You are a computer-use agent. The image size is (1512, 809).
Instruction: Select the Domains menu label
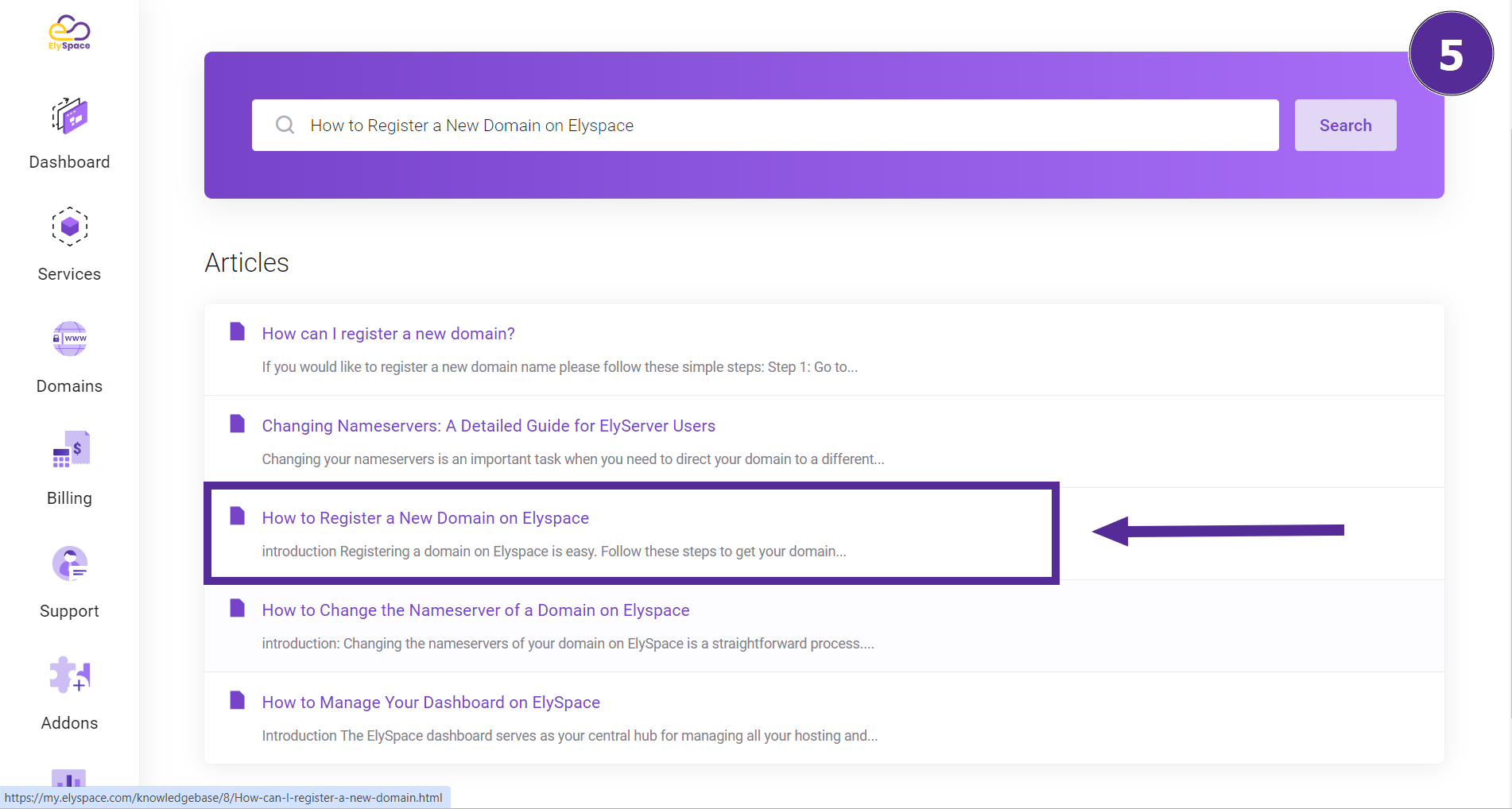(x=69, y=386)
